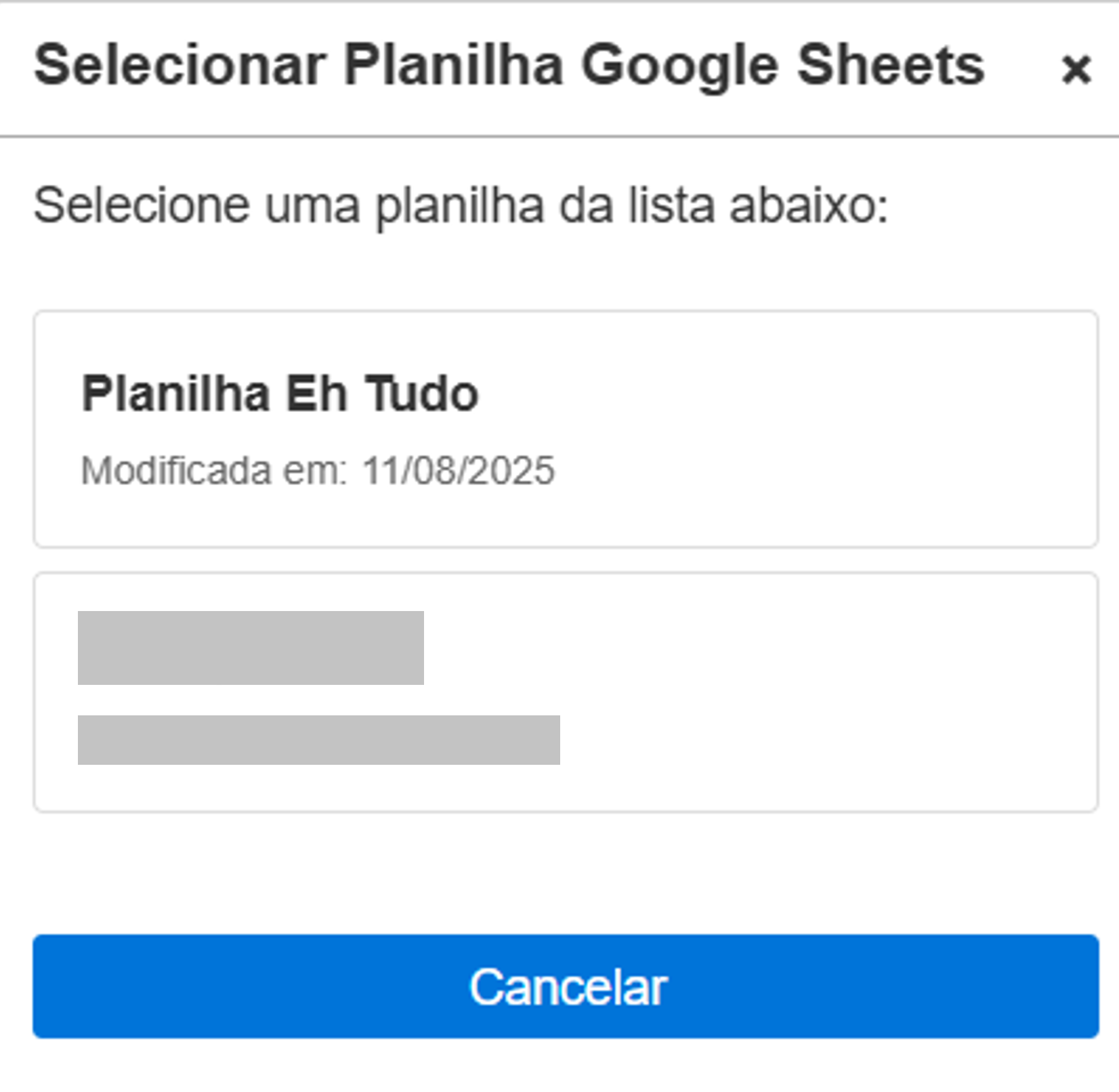
Task: Click the Selecione uma planilha instruction text
Action: 461,205
